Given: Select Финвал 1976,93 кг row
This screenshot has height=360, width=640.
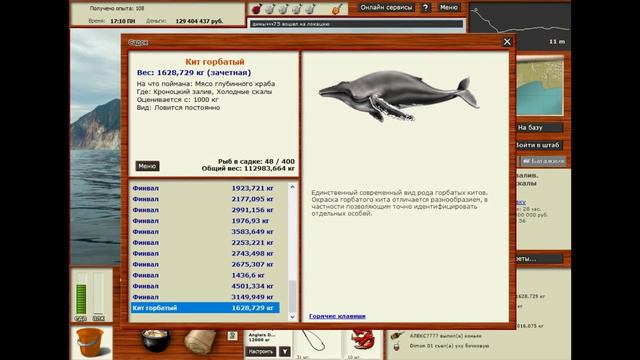Looking at the screenshot, I should (x=205, y=221).
